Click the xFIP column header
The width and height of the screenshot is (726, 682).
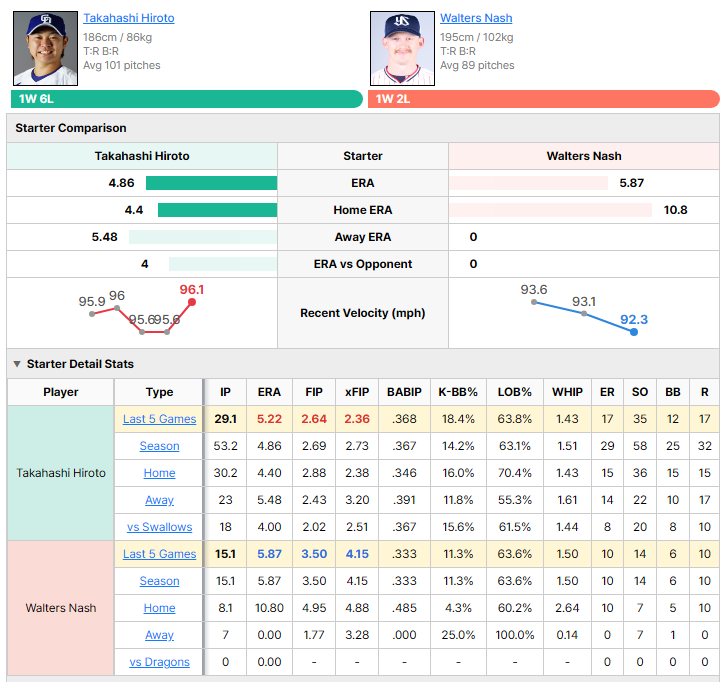357,392
